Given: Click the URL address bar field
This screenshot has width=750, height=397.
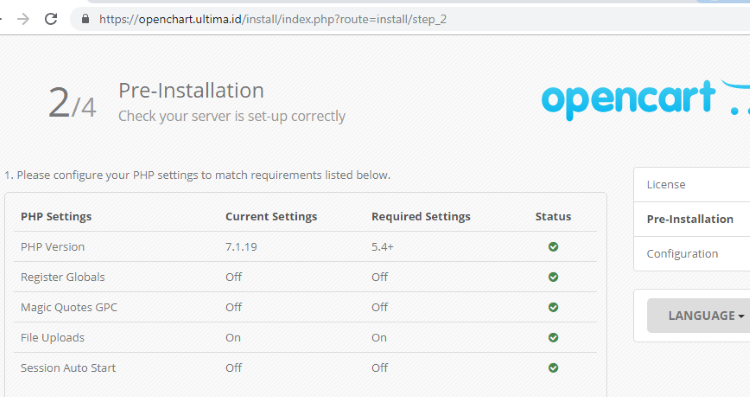Looking at the screenshot, I should click(410, 19).
